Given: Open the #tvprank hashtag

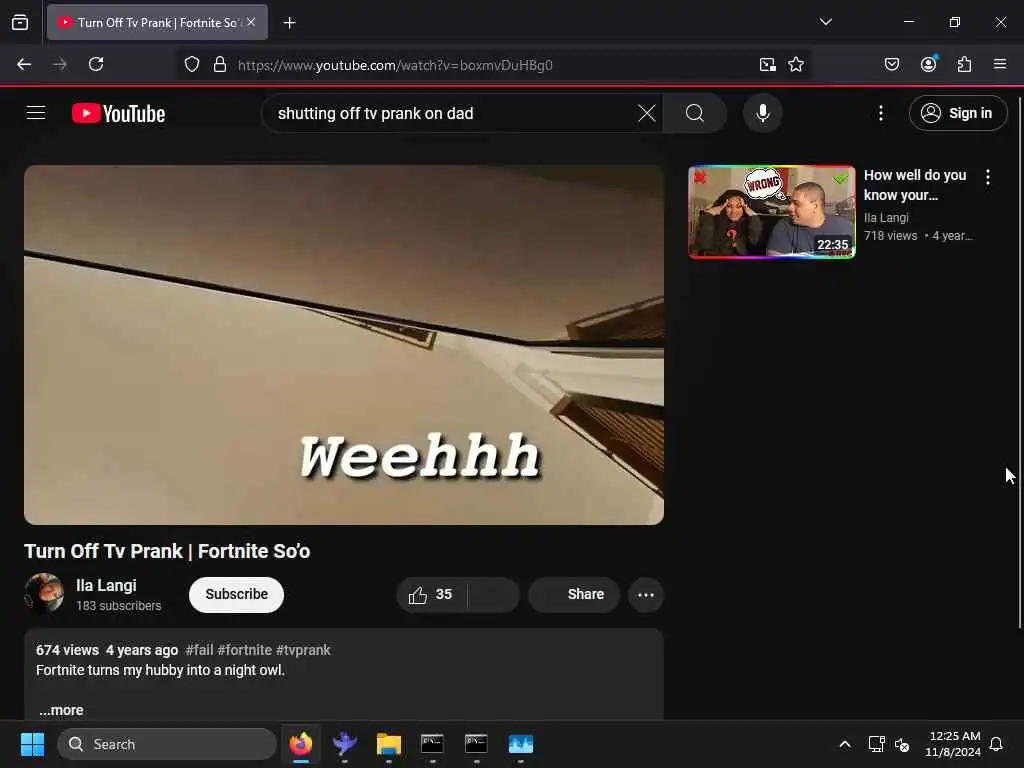Looking at the screenshot, I should tap(303, 650).
